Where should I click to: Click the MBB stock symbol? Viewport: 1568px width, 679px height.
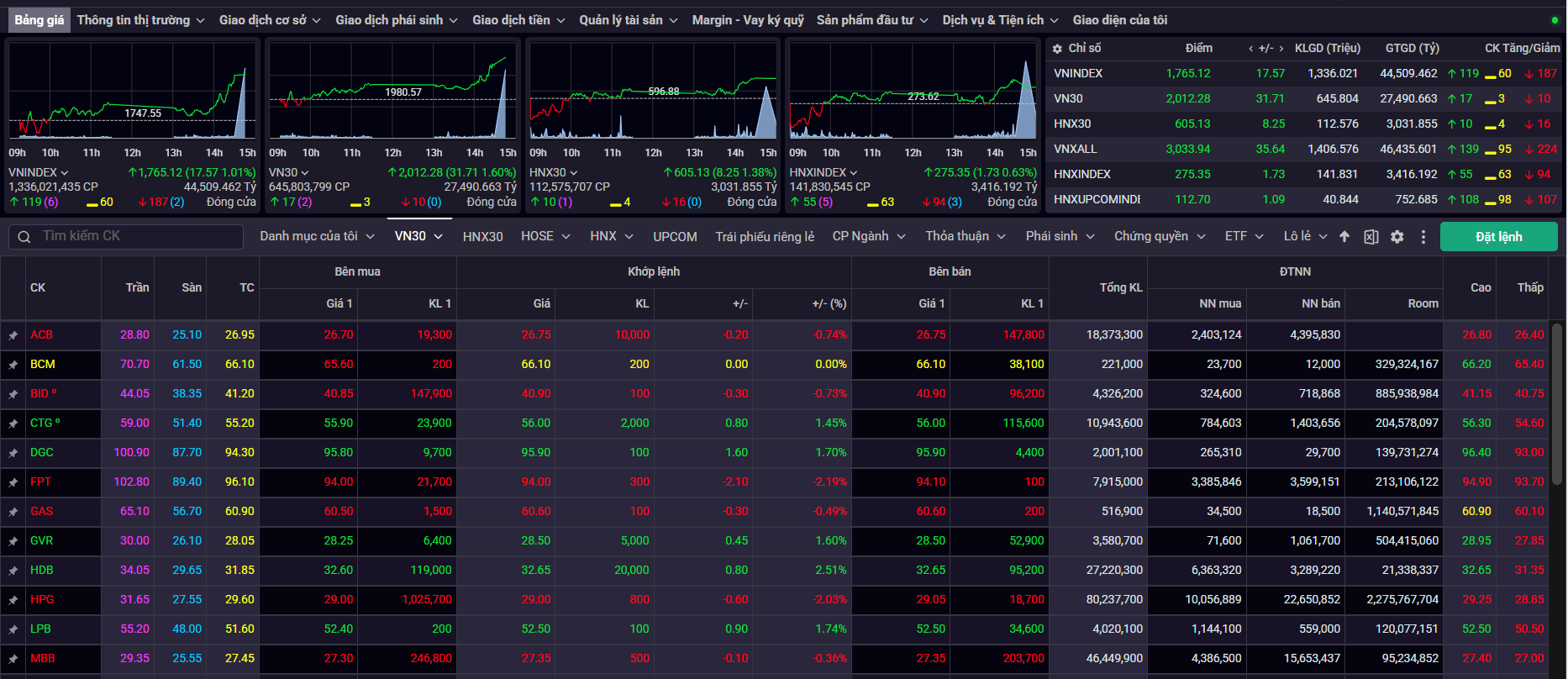pyautogui.click(x=43, y=659)
